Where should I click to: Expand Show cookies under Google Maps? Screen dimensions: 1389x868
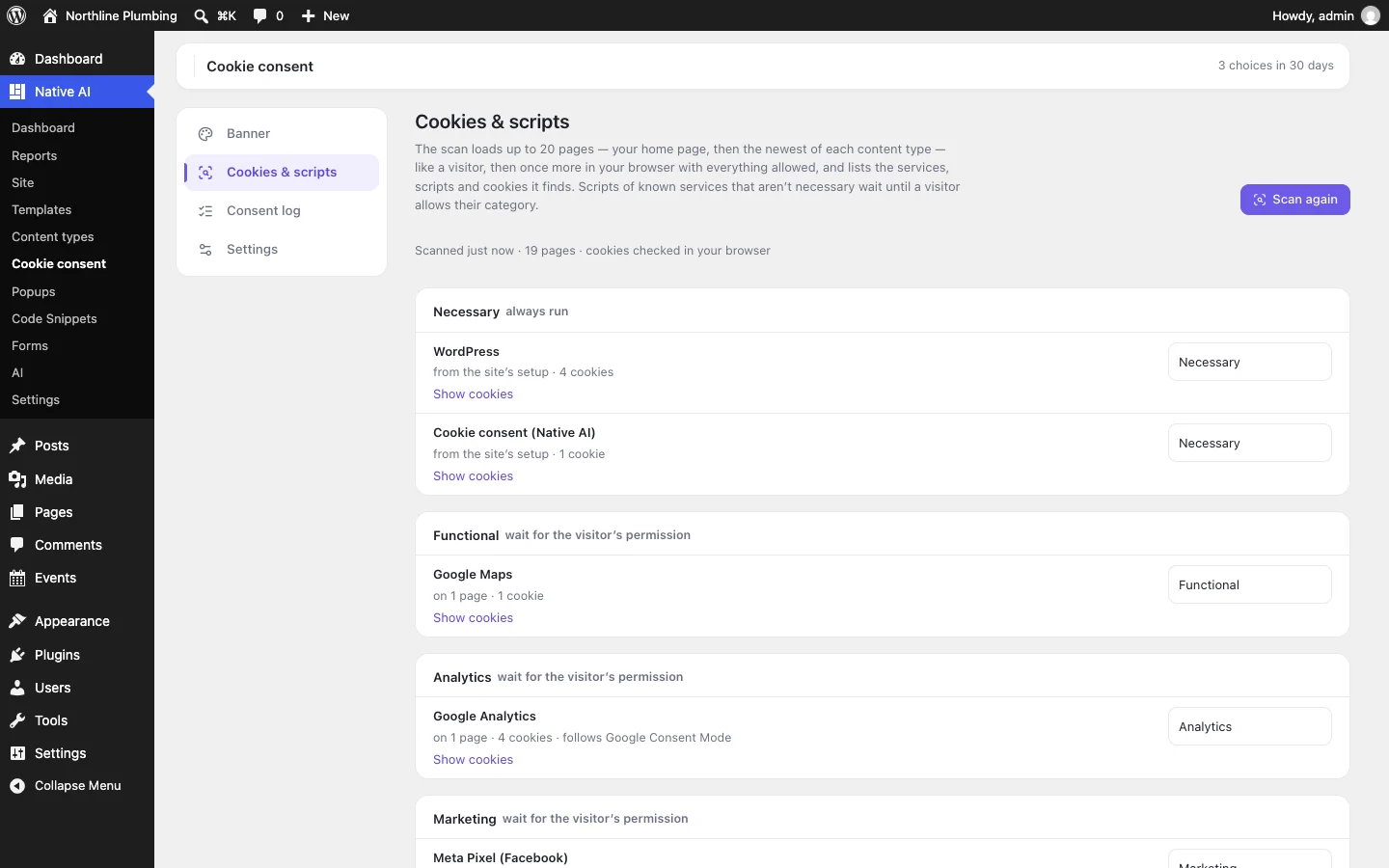click(473, 618)
